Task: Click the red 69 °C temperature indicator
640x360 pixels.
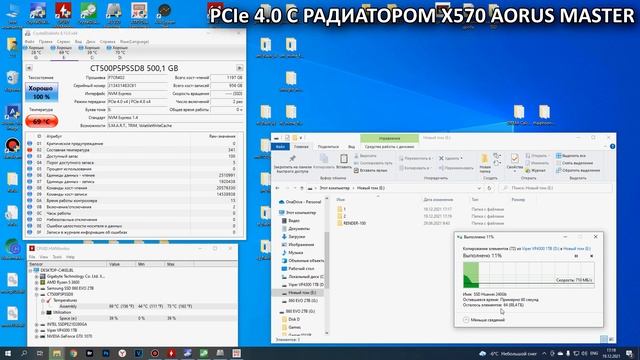Action: (x=42, y=121)
